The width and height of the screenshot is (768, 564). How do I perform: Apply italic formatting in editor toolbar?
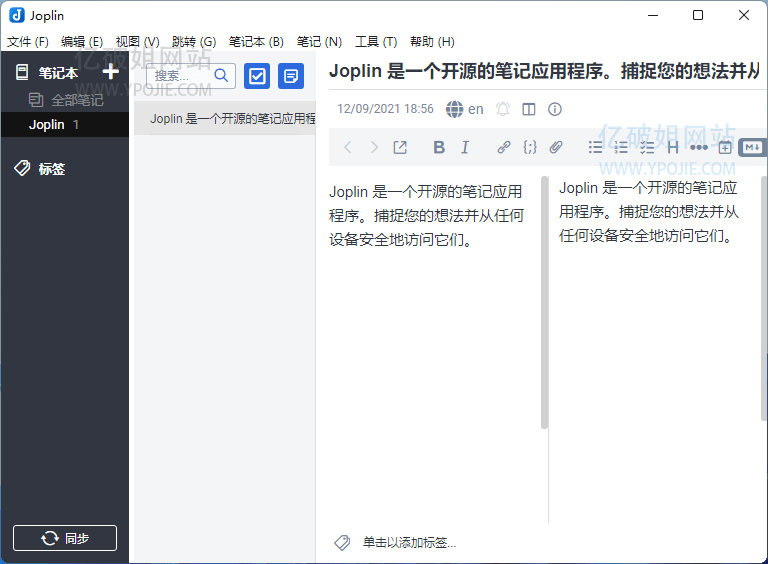tap(465, 147)
